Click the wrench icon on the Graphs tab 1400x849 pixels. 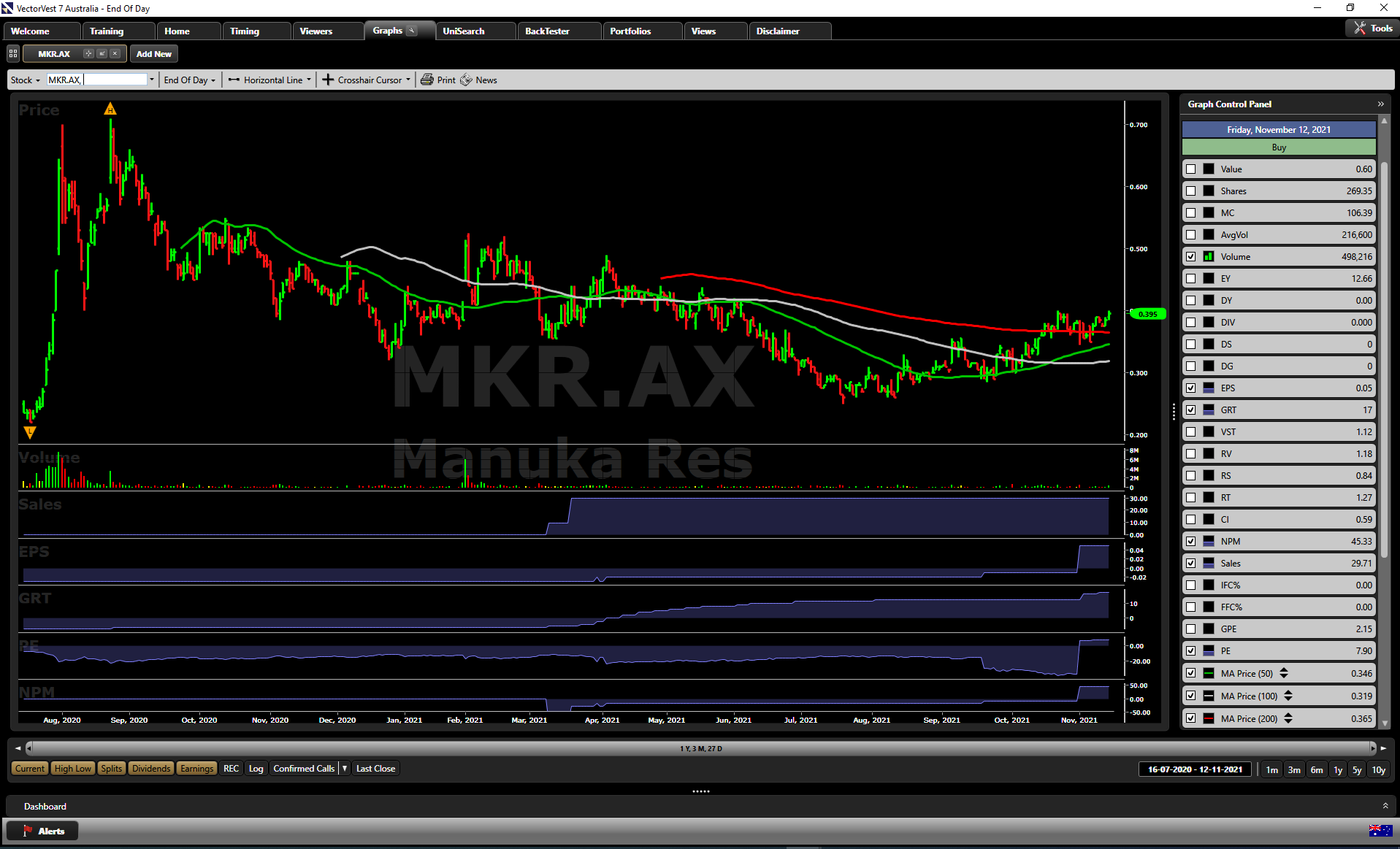[x=412, y=31]
